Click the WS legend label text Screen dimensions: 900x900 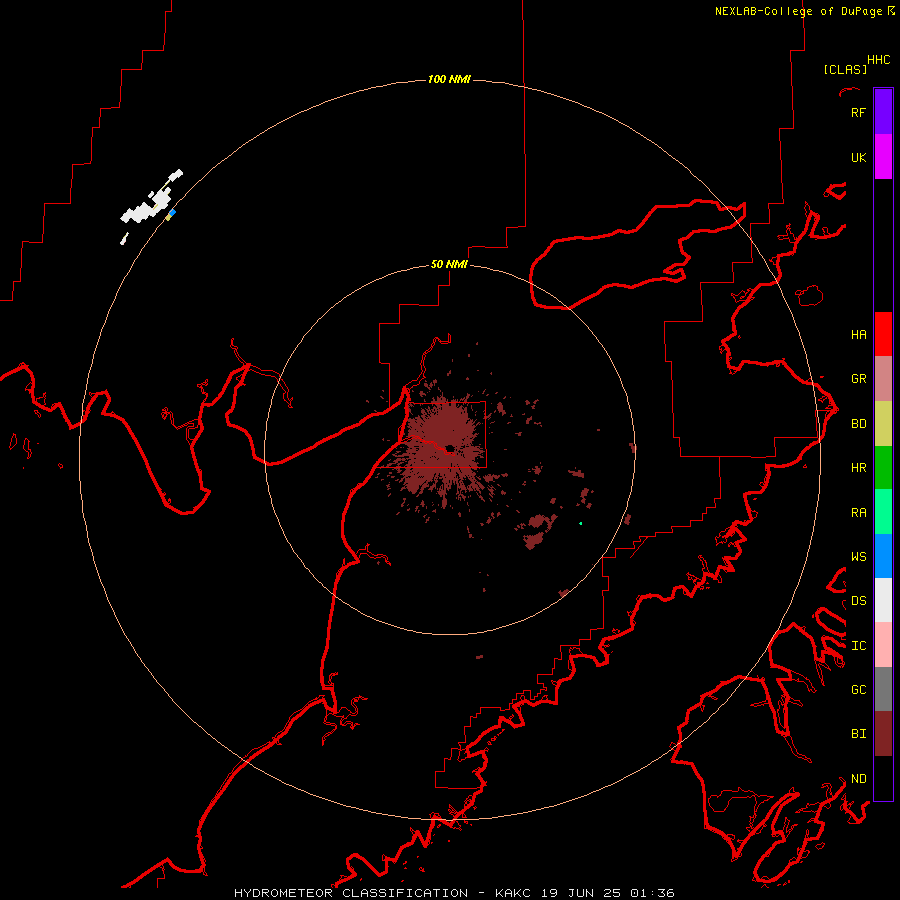(x=858, y=557)
